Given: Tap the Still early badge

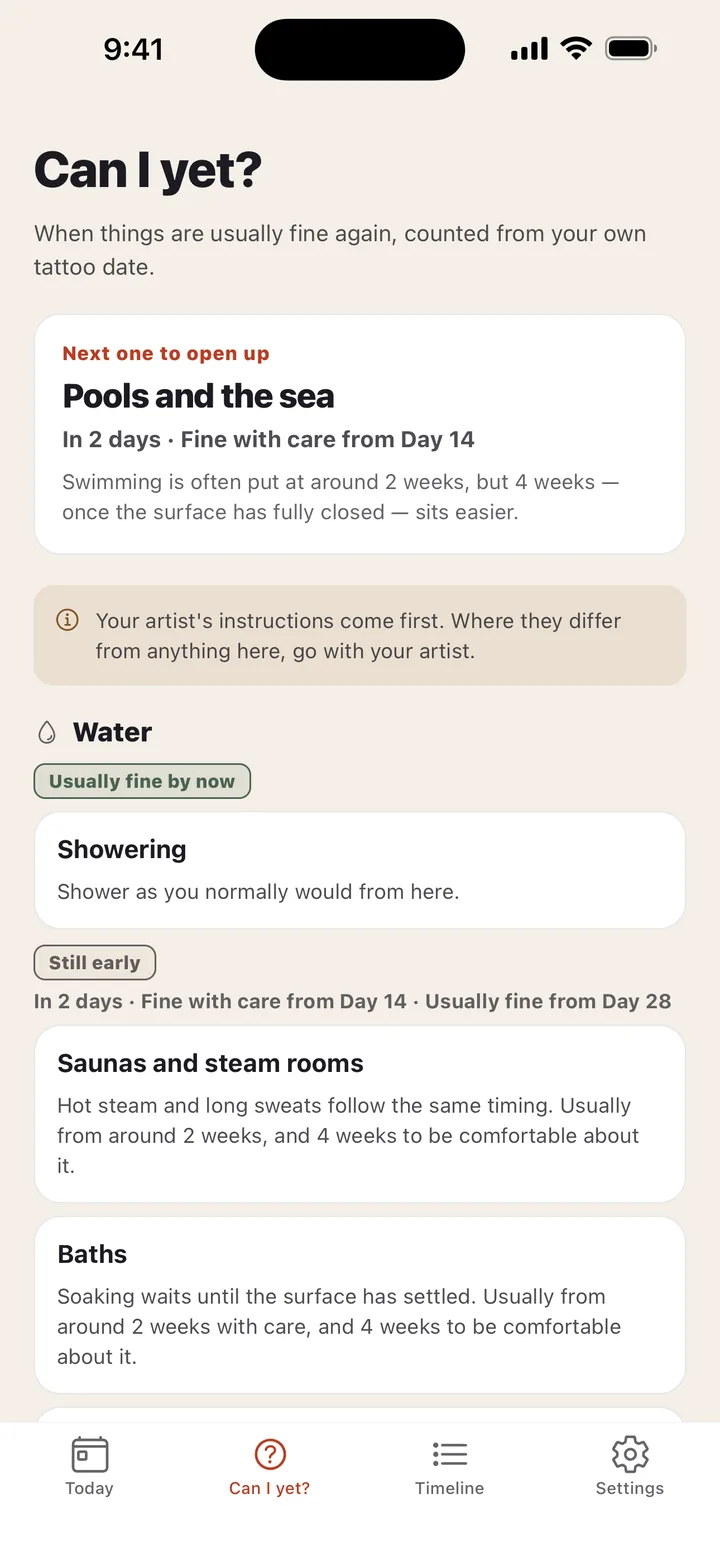Looking at the screenshot, I should (95, 962).
